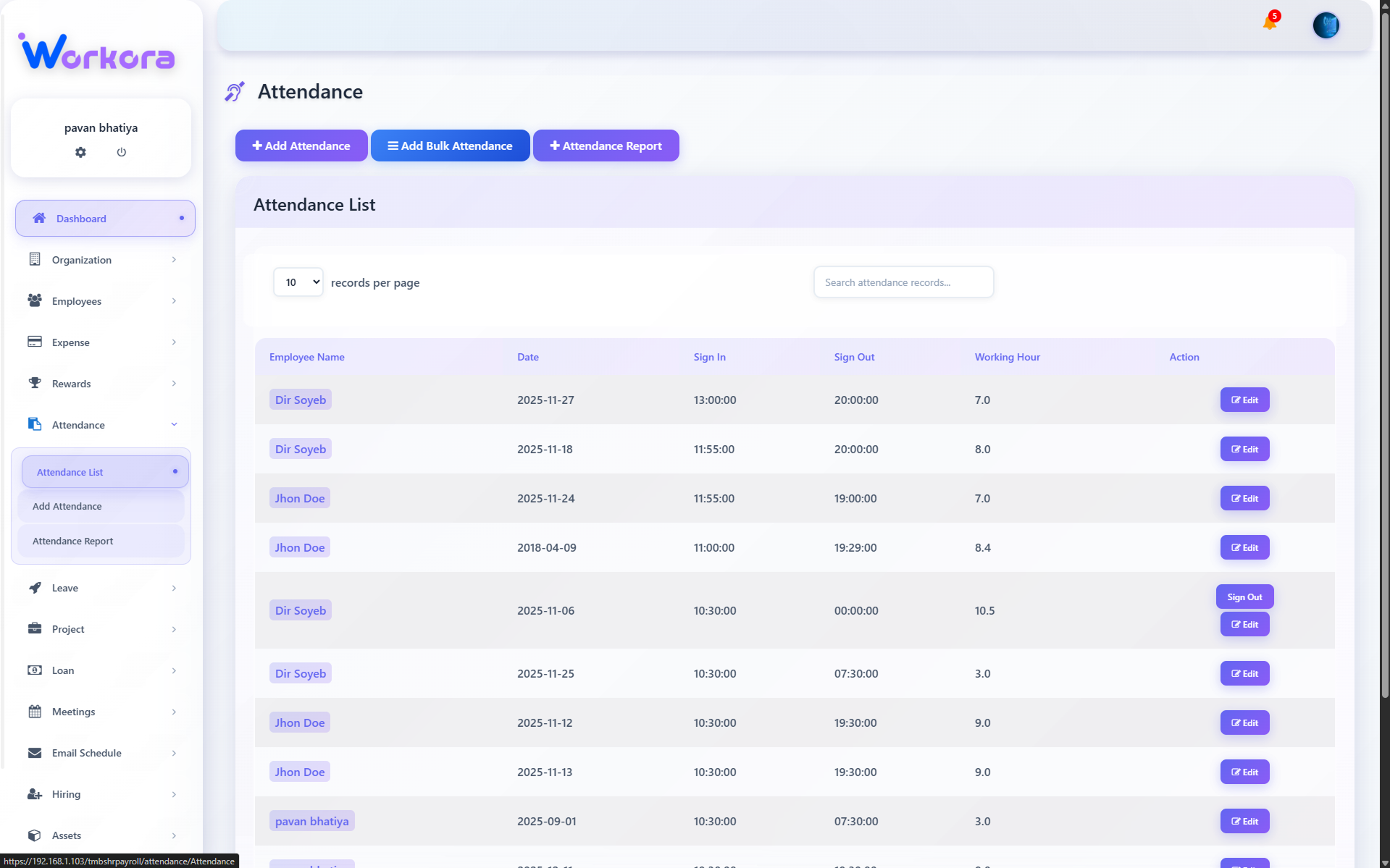Click the page vertical scrollbar
The height and width of the screenshot is (868, 1390).
(1384, 362)
